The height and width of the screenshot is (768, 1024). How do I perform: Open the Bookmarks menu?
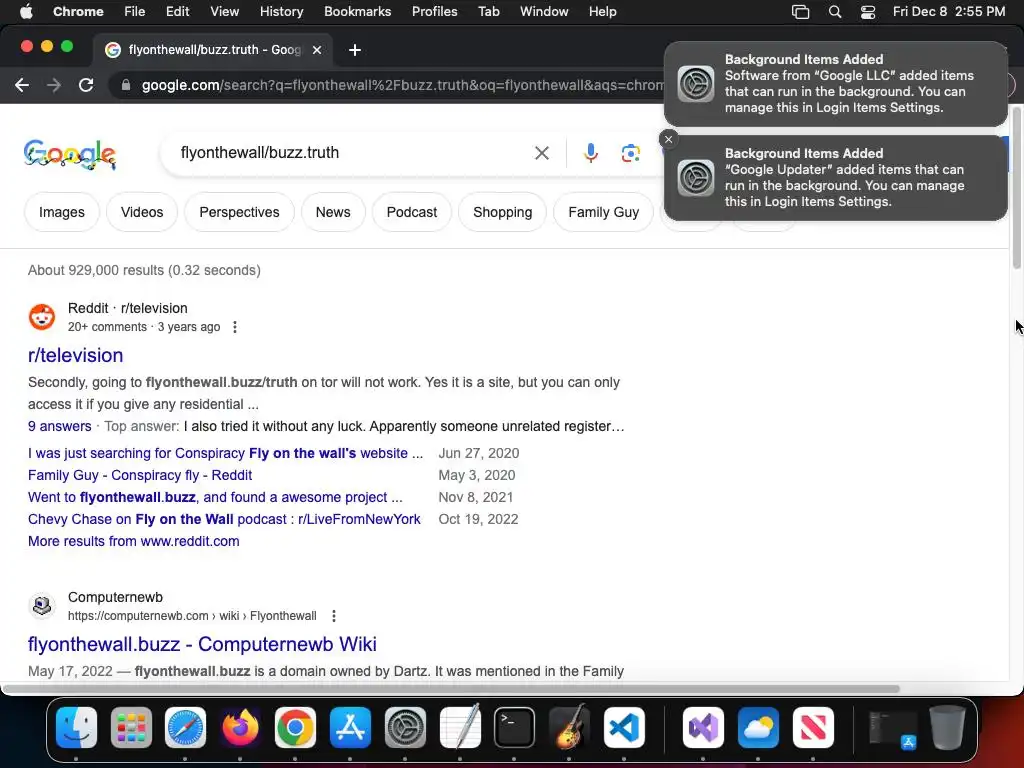pos(357,12)
